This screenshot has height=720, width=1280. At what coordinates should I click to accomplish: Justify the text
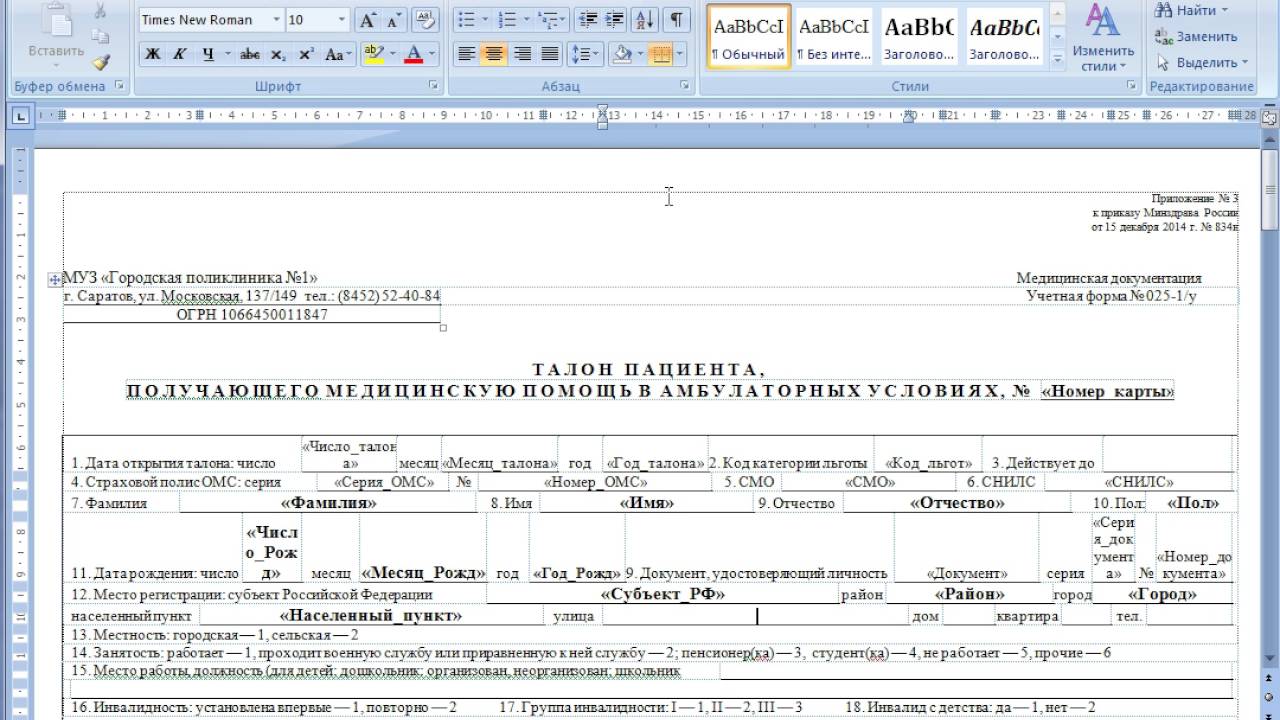click(x=549, y=54)
